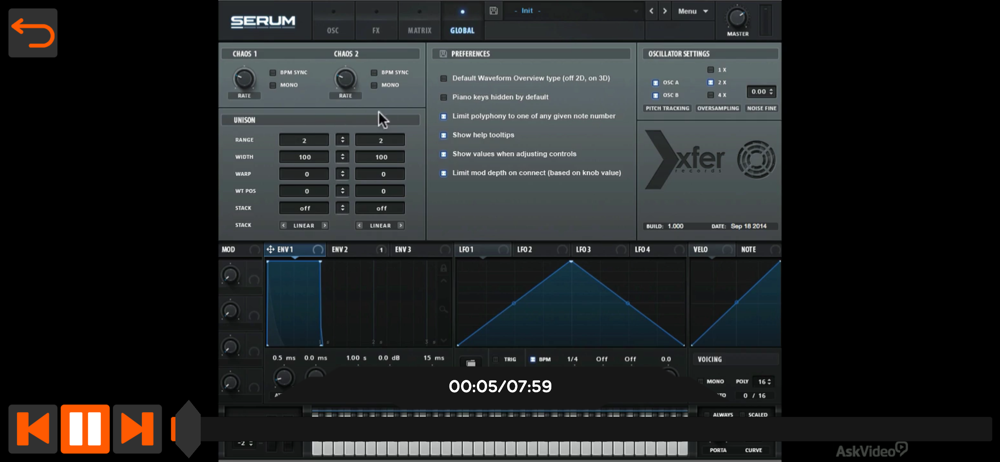Click the unison WT Pos link stepper
The image size is (1000, 462).
342,191
